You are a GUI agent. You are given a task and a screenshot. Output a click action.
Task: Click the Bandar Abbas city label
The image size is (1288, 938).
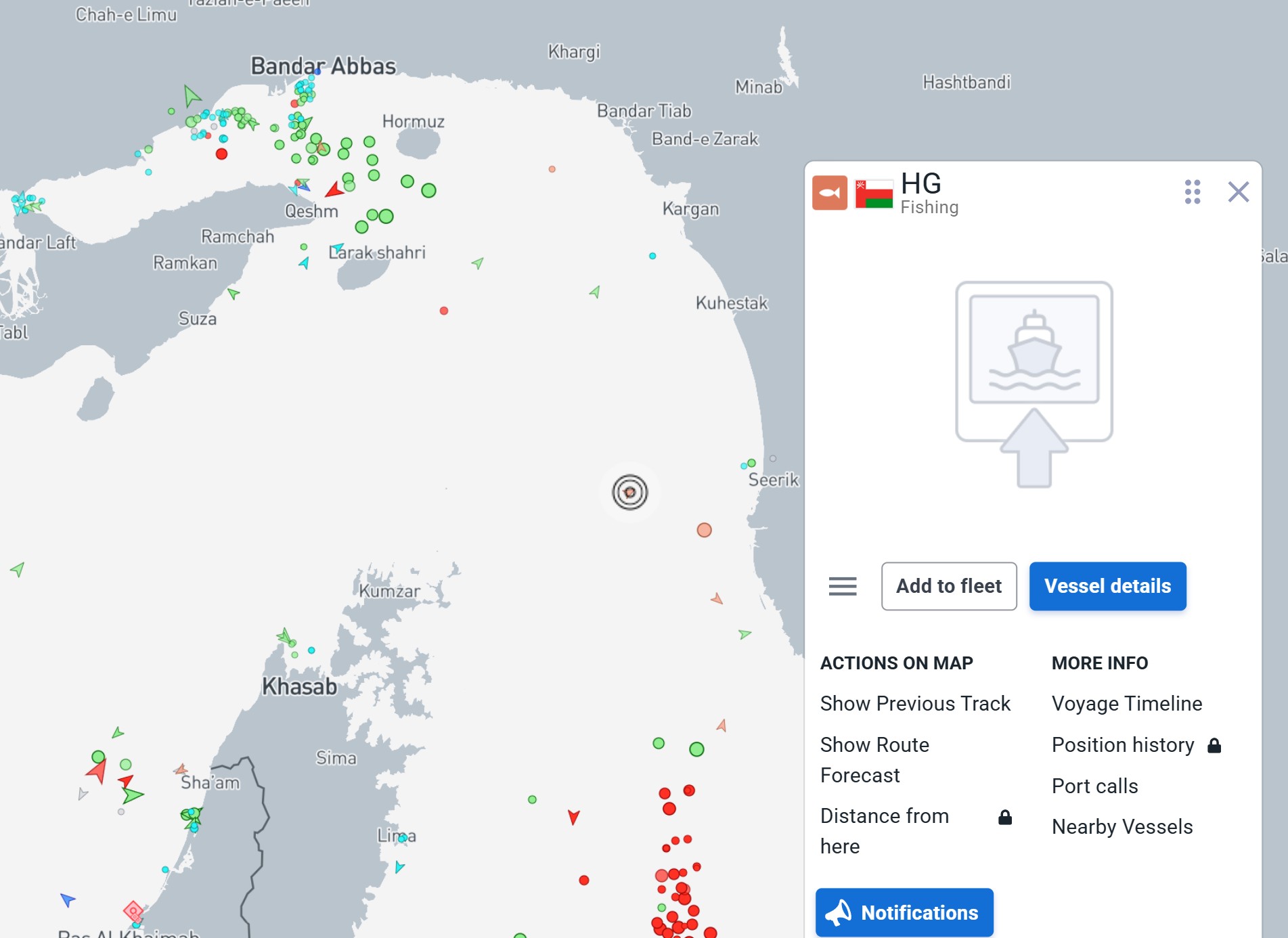click(x=324, y=66)
